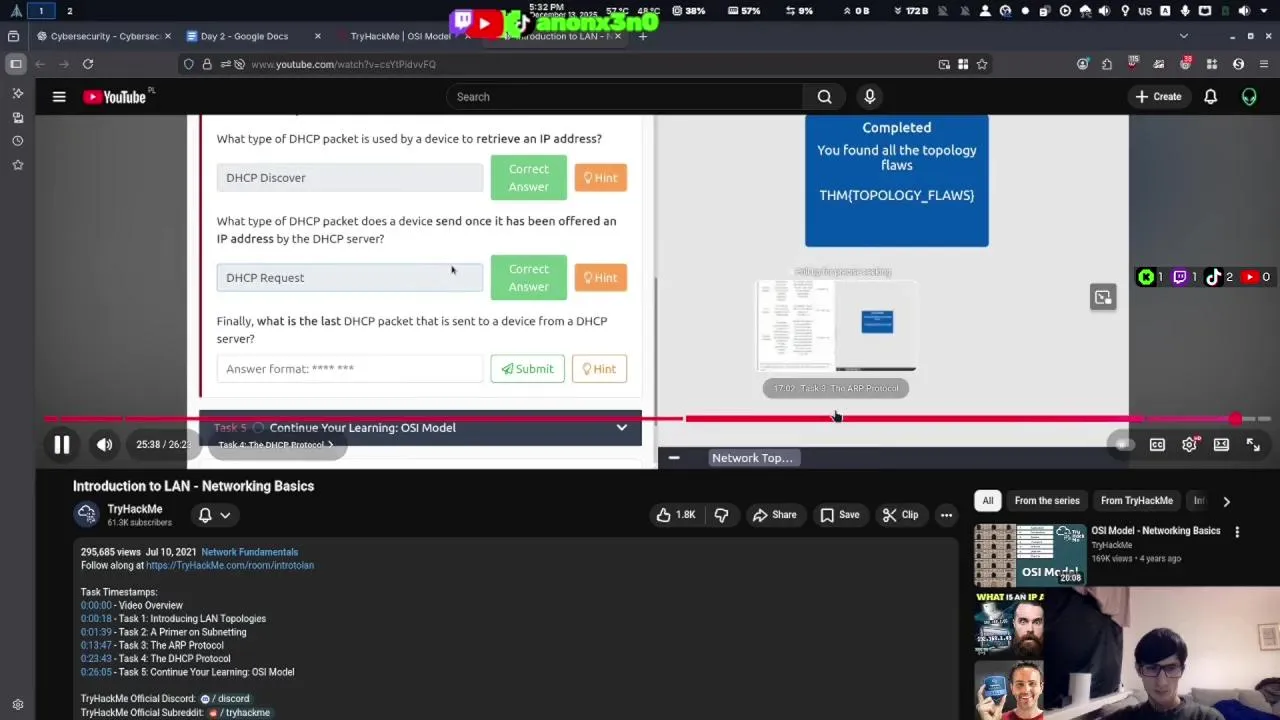This screenshot has width=1280, height=720.
Task: Go to YouTube home via logo
Action: [115, 97]
